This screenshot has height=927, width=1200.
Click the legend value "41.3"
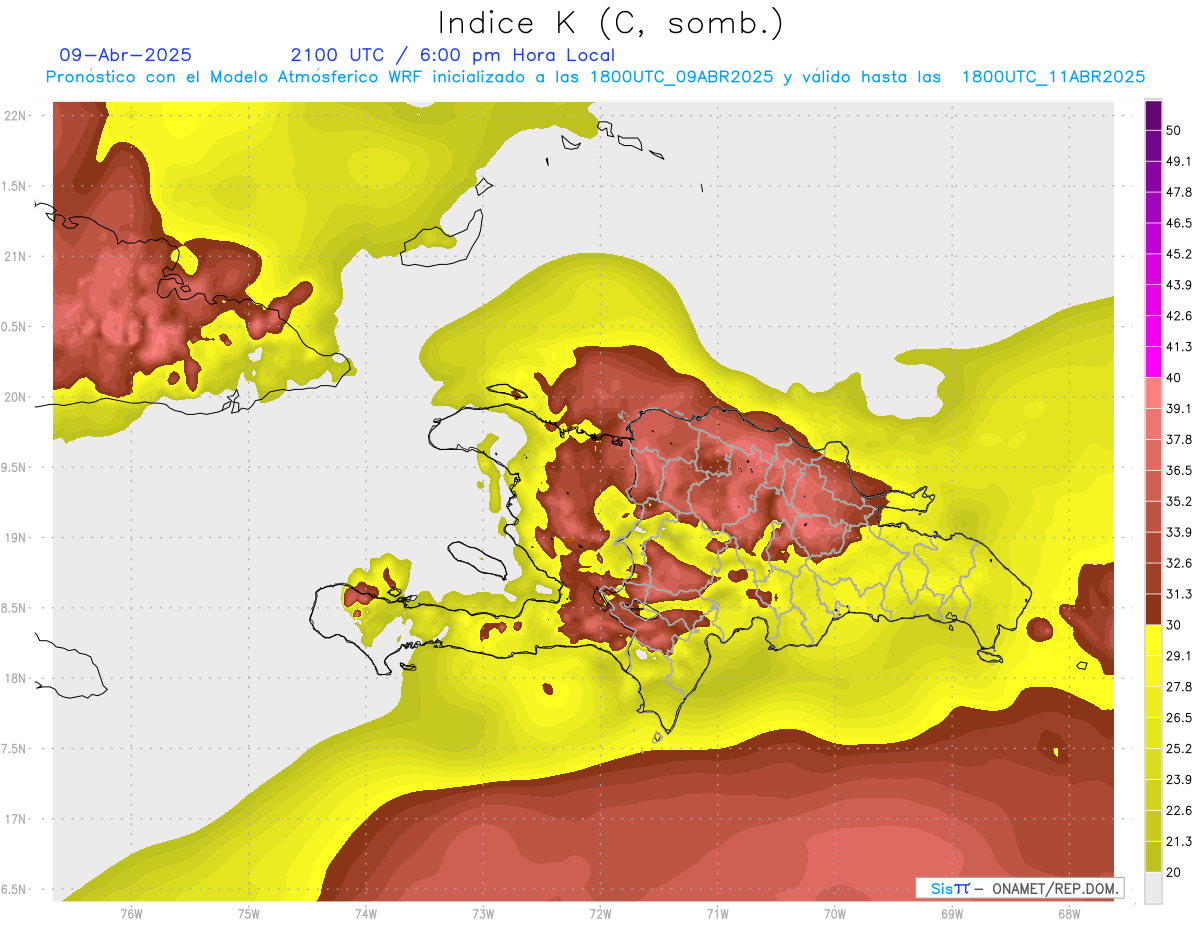(x=1179, y=347)
